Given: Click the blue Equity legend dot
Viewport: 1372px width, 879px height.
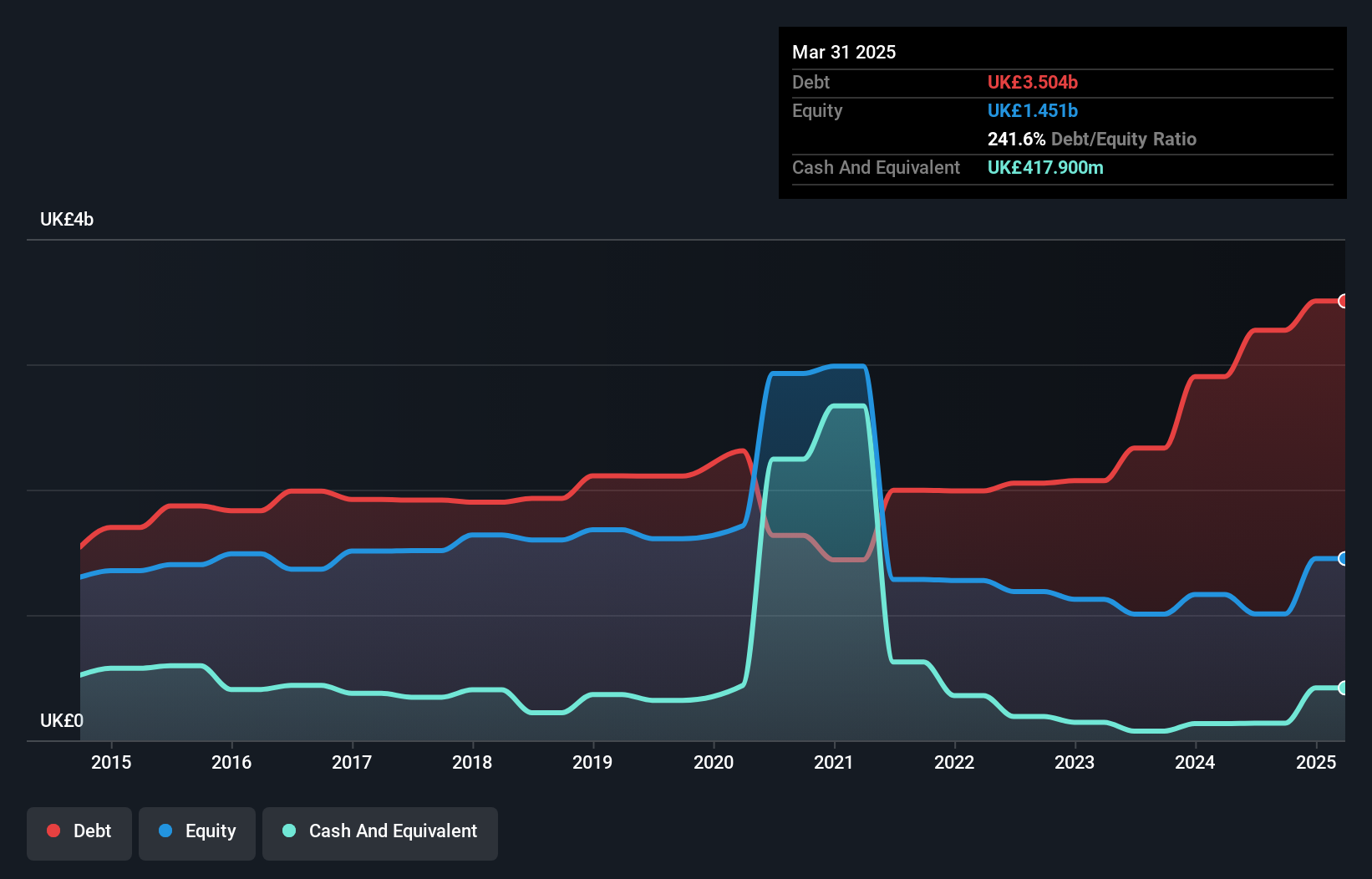Looking at the screenshot, I should pos(165,831).
